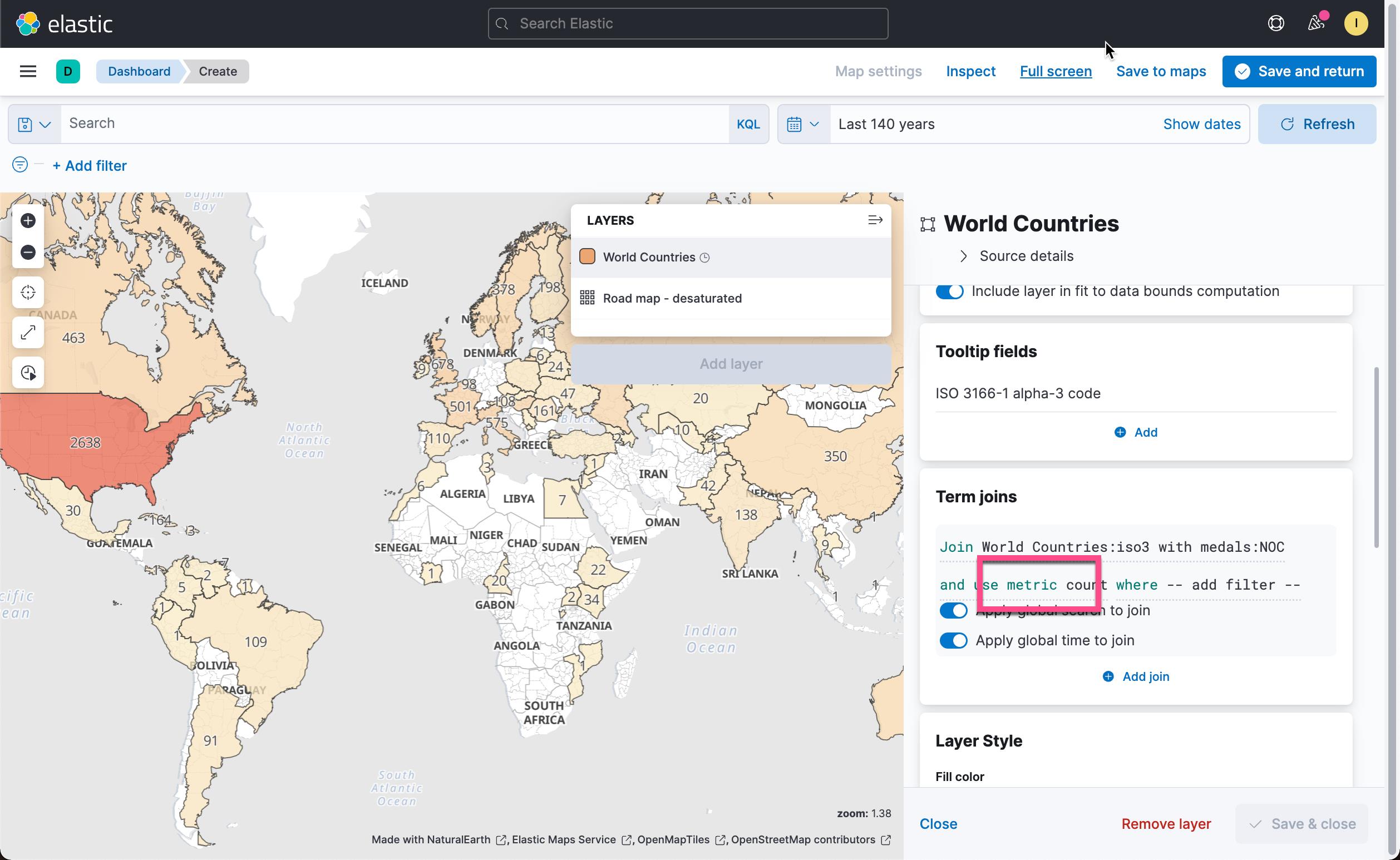Focus the KQL Search query bar

pyautogui.click(x=395, y=124)
